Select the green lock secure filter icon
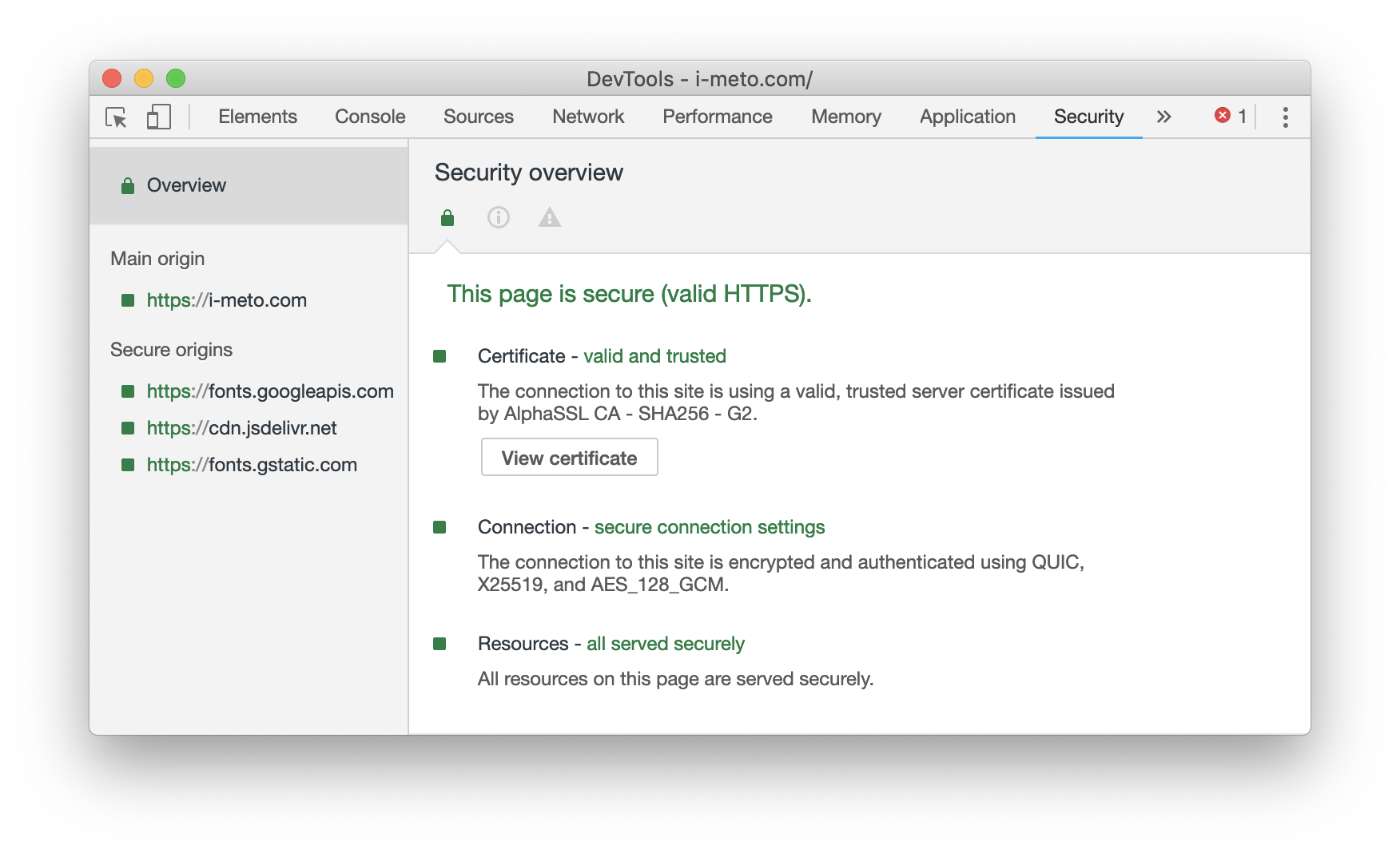 point(447,217)
